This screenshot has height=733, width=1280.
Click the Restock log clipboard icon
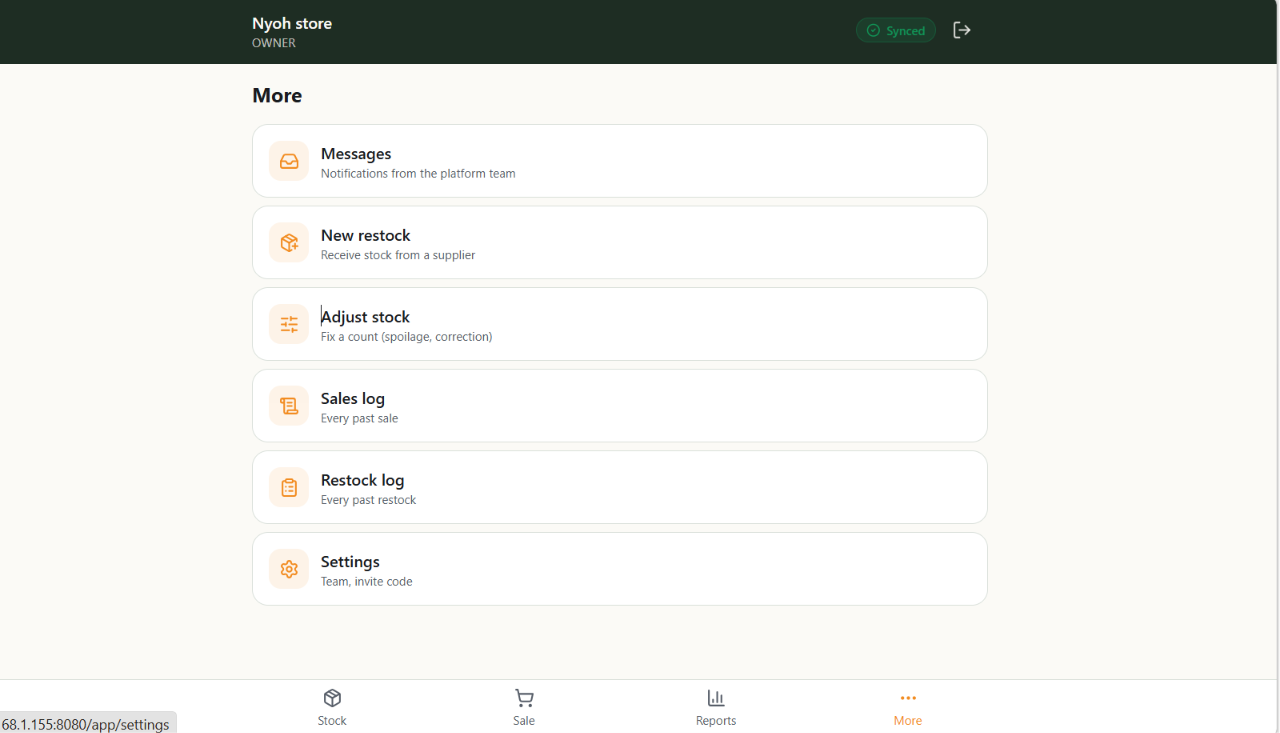[x=289, y=487]
